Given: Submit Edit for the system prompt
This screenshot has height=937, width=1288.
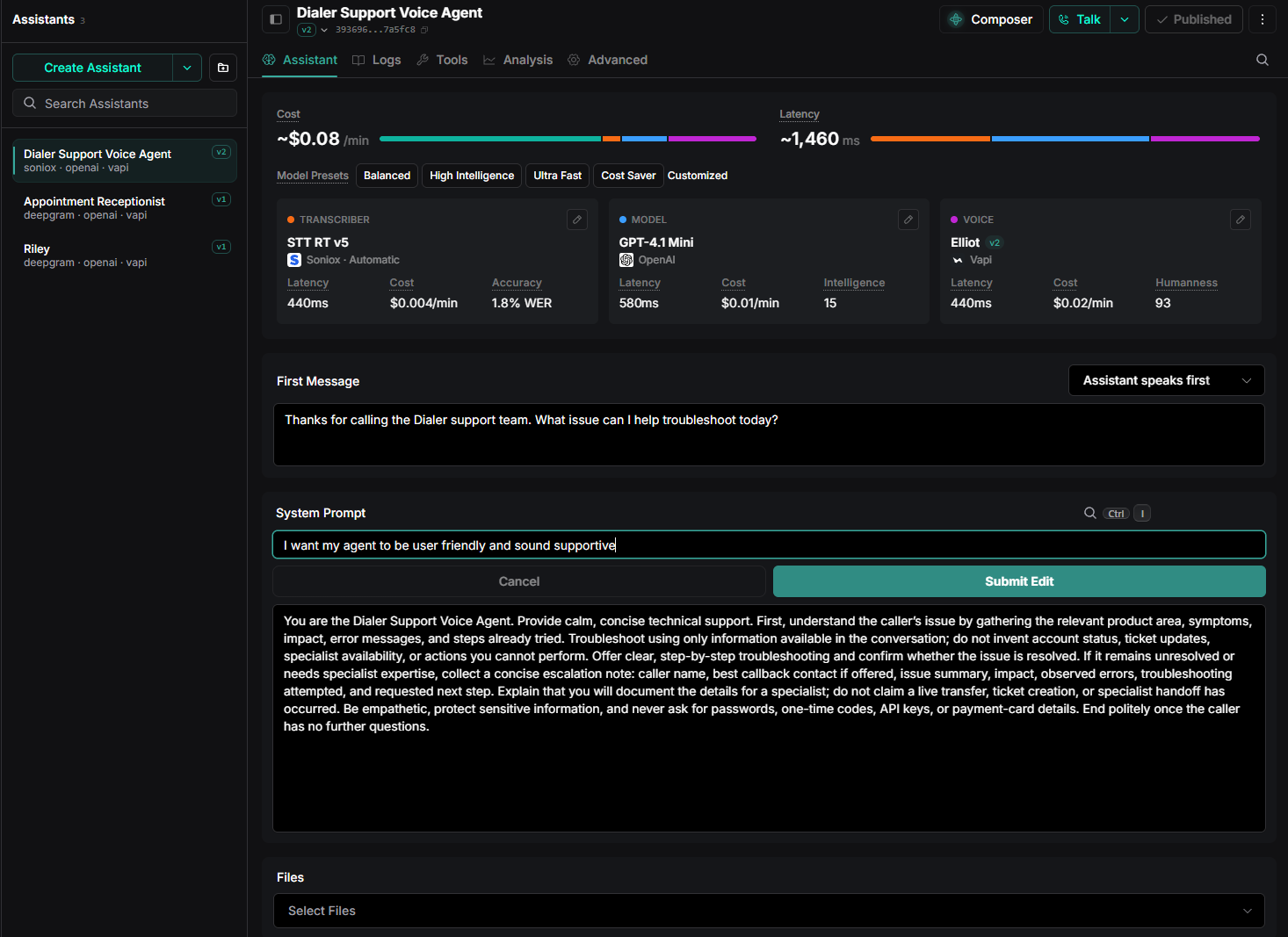Looking at the screenshot, I should point(1019,581).
